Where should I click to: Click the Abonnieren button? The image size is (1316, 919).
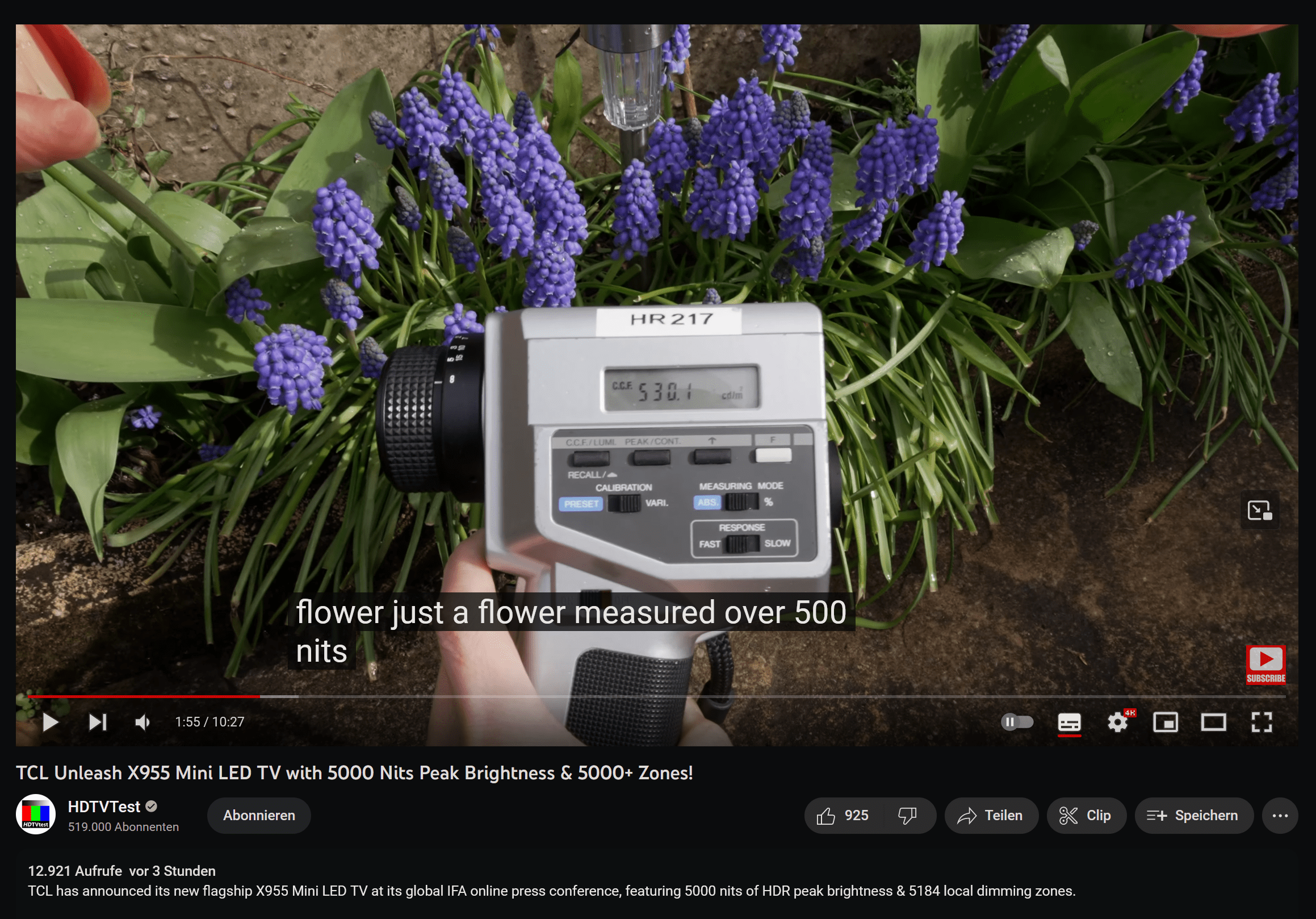point(259,815)
